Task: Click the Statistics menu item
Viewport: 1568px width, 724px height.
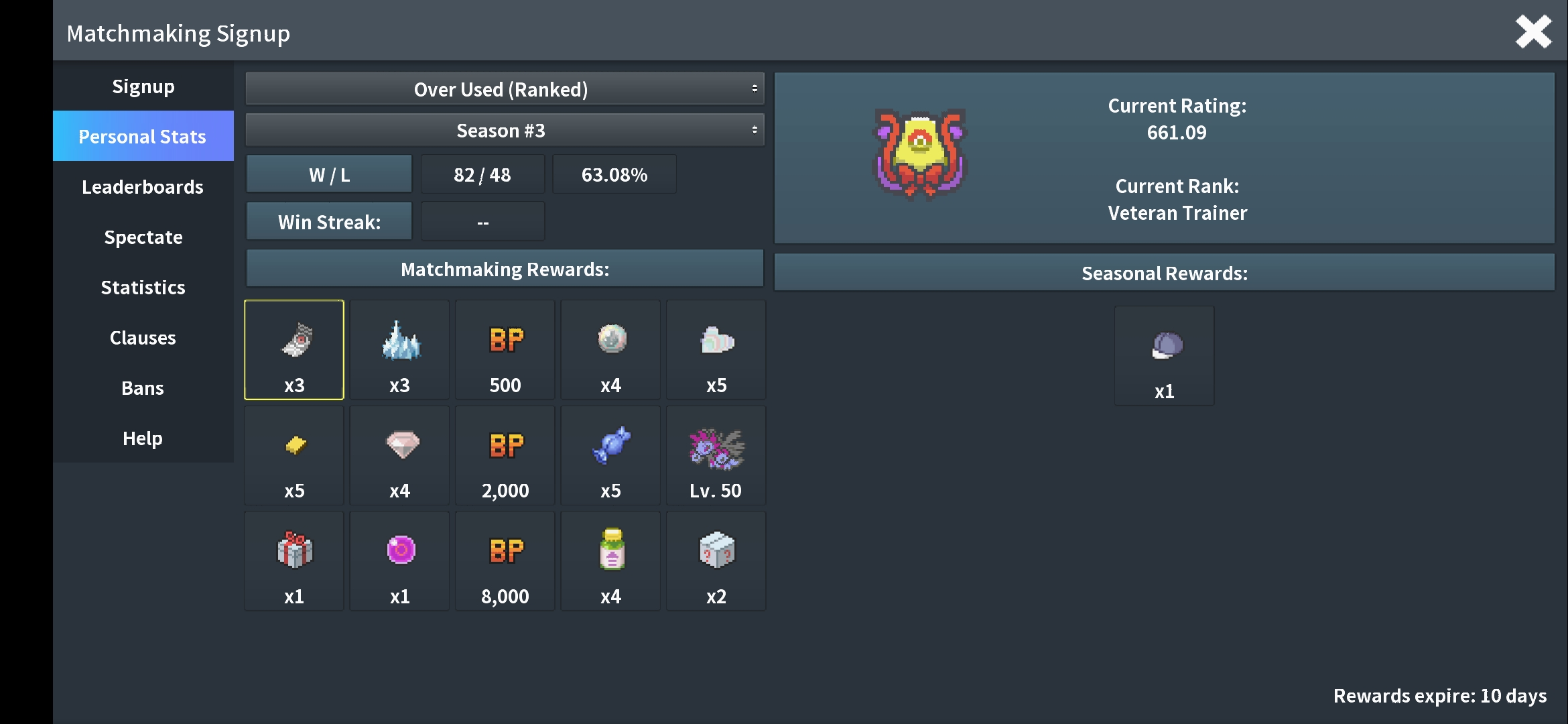Action: point(142,287)
